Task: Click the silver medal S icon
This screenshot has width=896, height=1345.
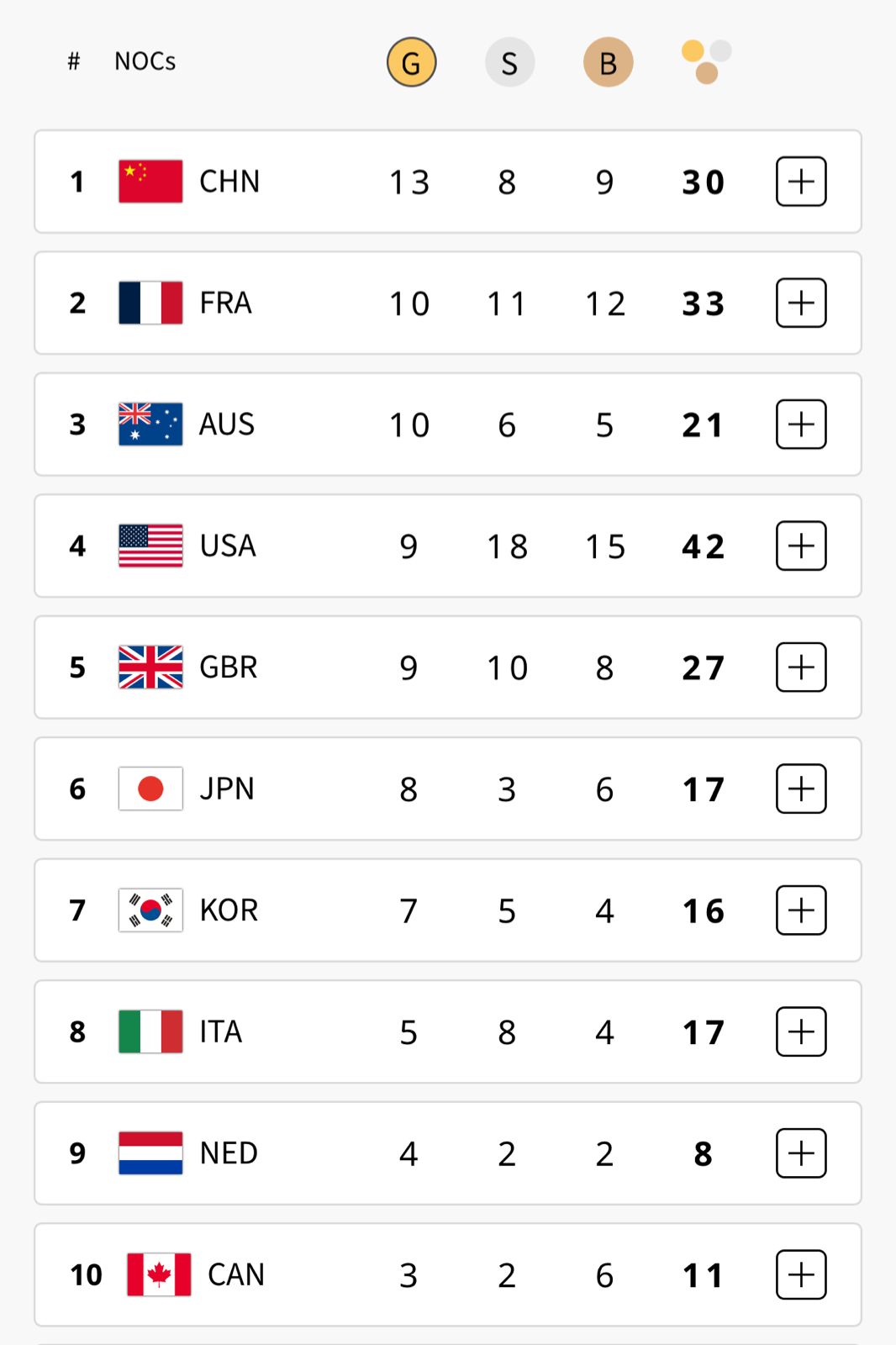Action: pyautogui.click(x=509, y=62)
